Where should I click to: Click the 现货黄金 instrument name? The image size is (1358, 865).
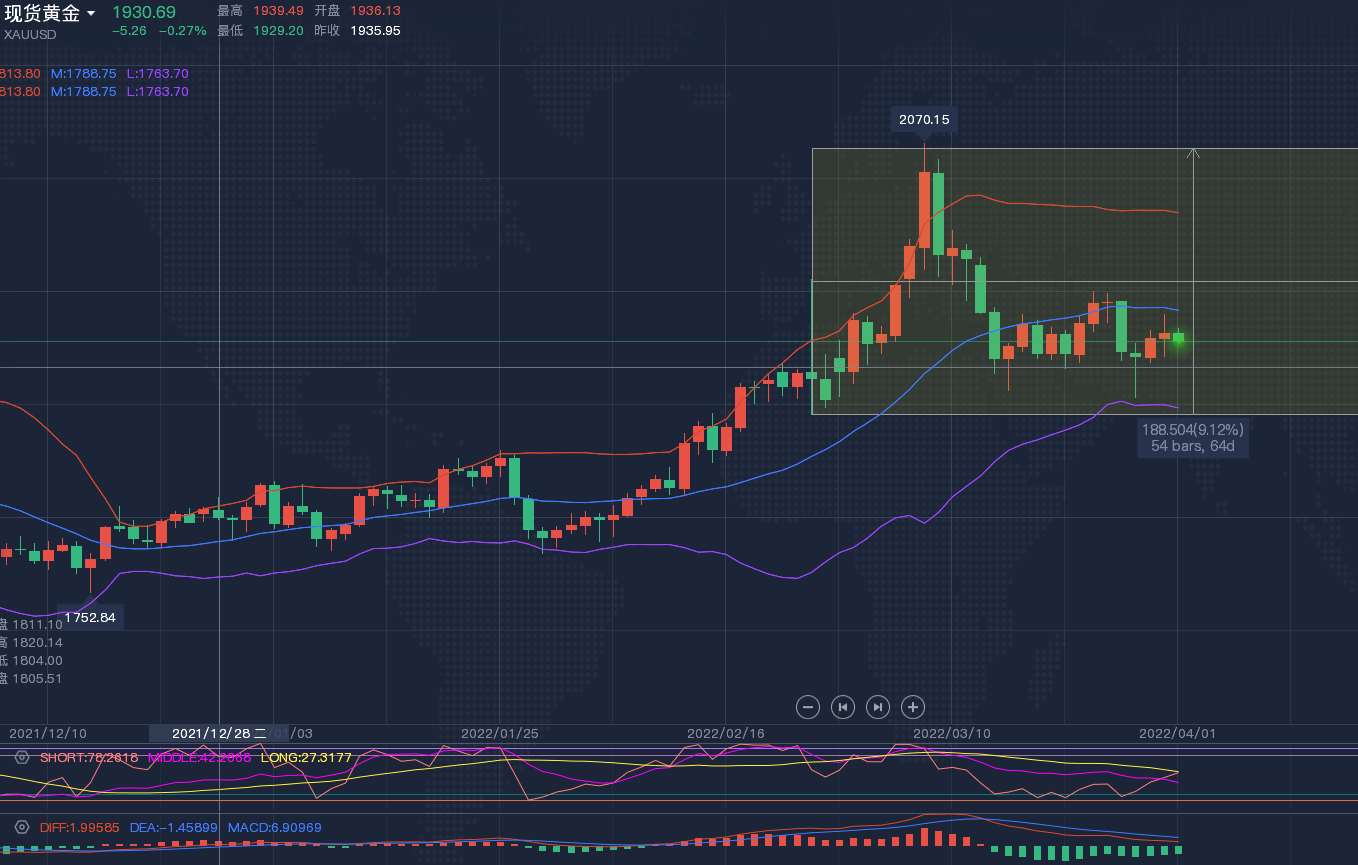tap(42, 13)
